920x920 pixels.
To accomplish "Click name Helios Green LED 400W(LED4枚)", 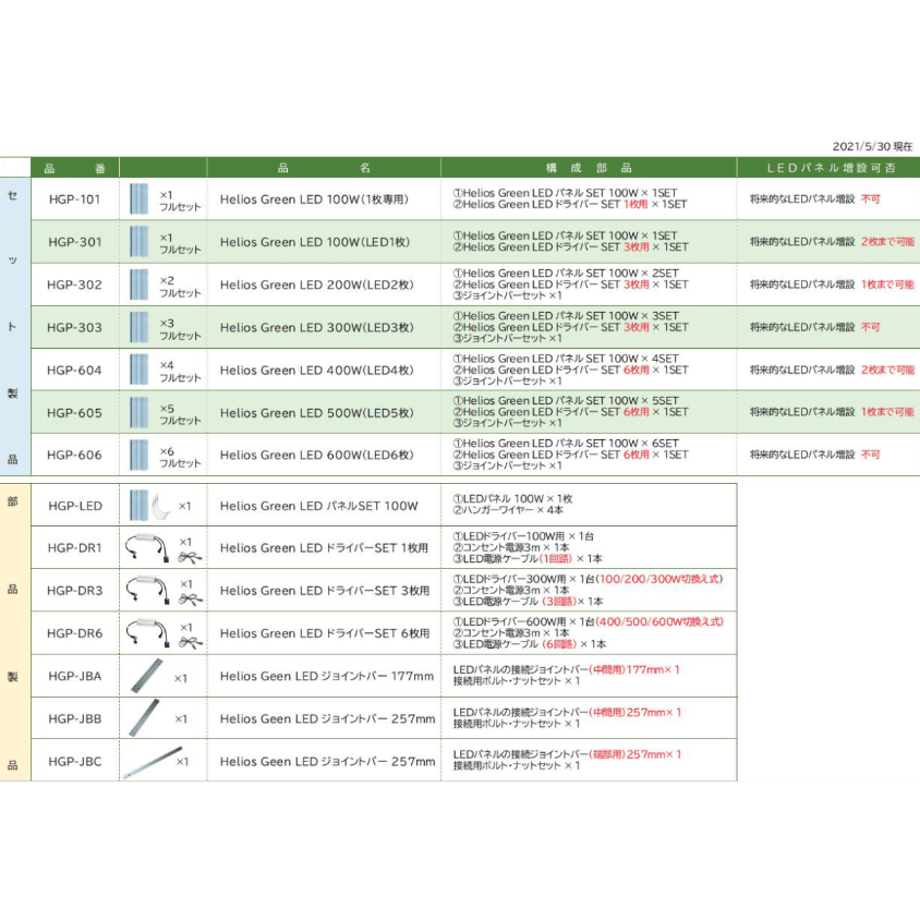I will [x=317, y=370].
